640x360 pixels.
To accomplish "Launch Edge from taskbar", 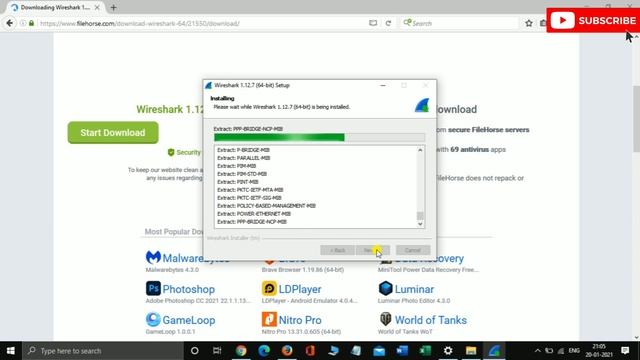I will (x=264, y=351).
